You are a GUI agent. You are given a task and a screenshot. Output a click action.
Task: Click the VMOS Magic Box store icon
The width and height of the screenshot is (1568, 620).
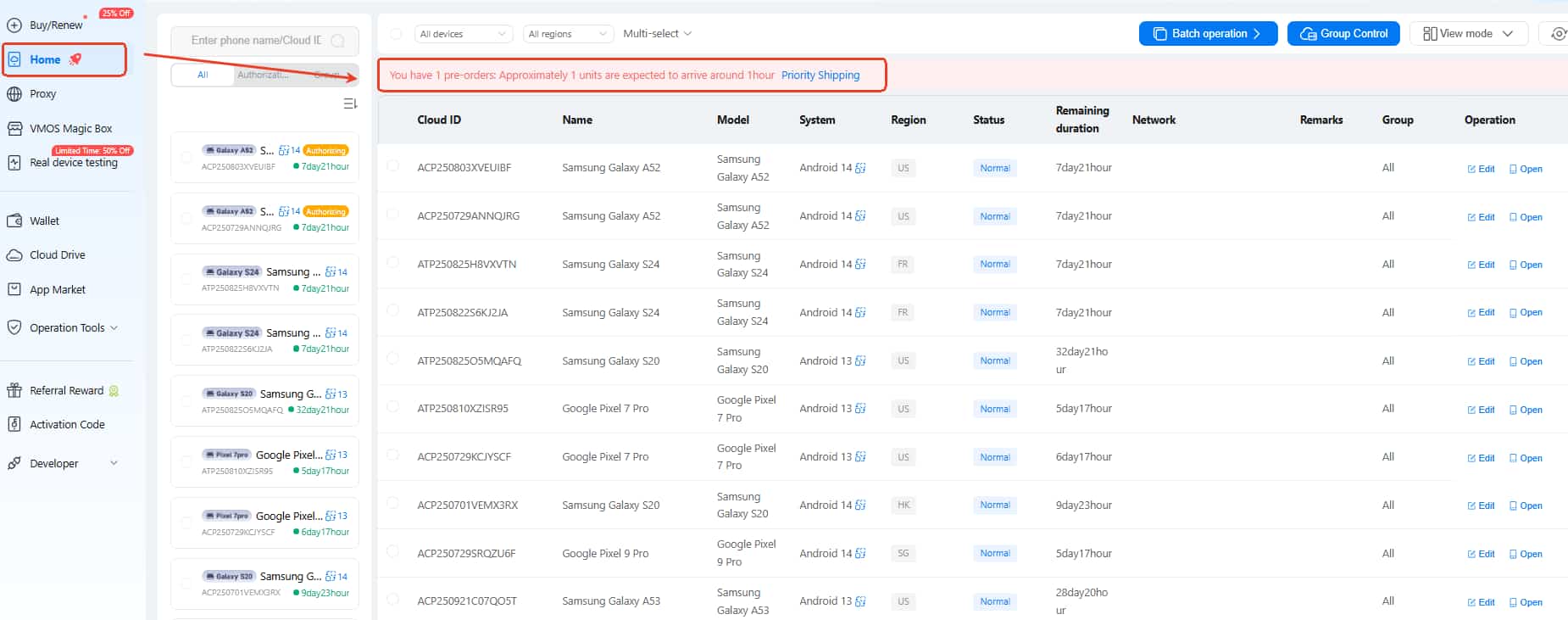click(14, 129)
